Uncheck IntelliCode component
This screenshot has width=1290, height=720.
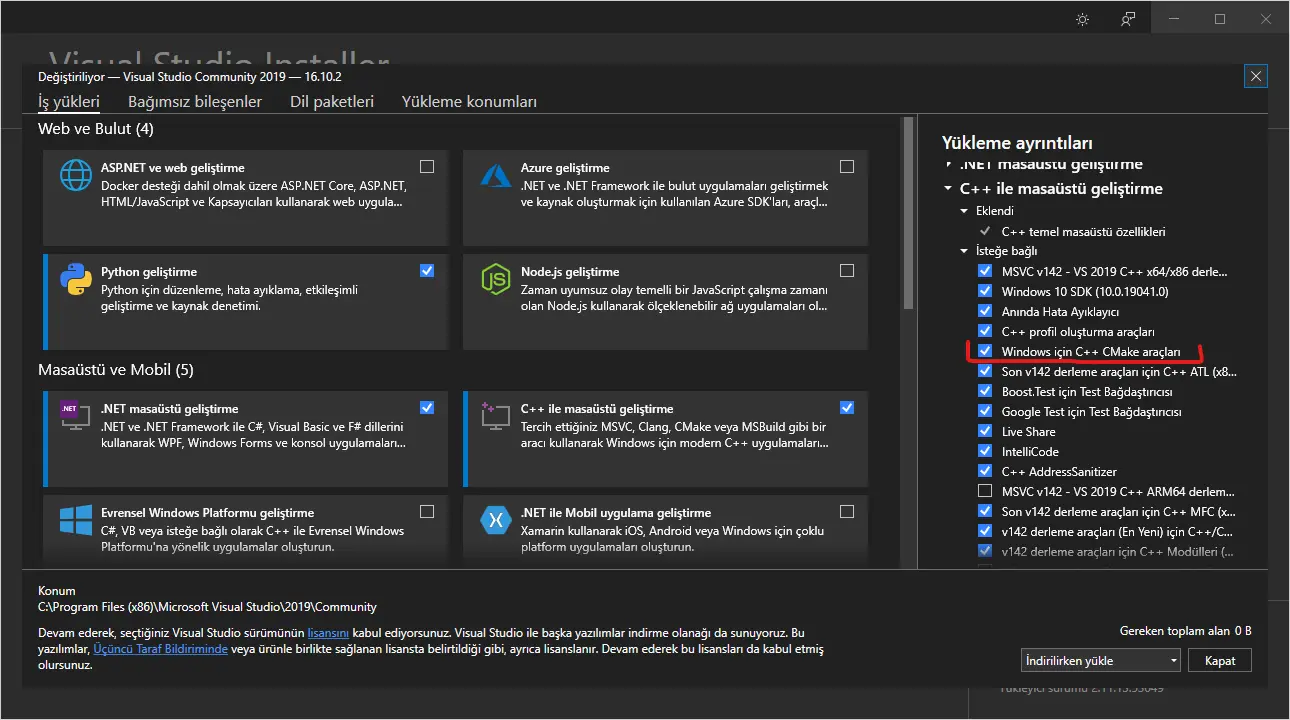click(985, 451)
